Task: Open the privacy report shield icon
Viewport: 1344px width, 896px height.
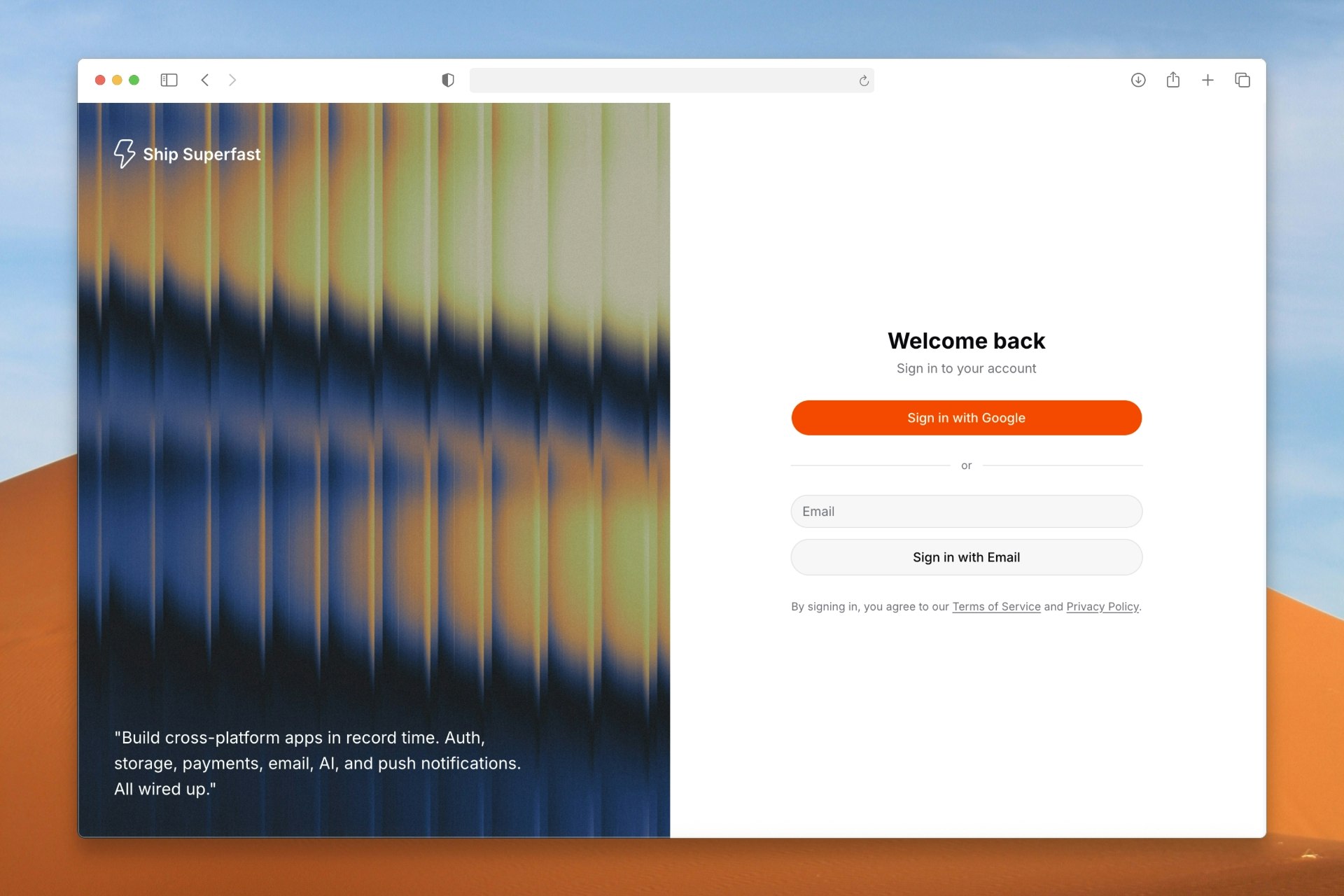Action: (x=448, y=80)
